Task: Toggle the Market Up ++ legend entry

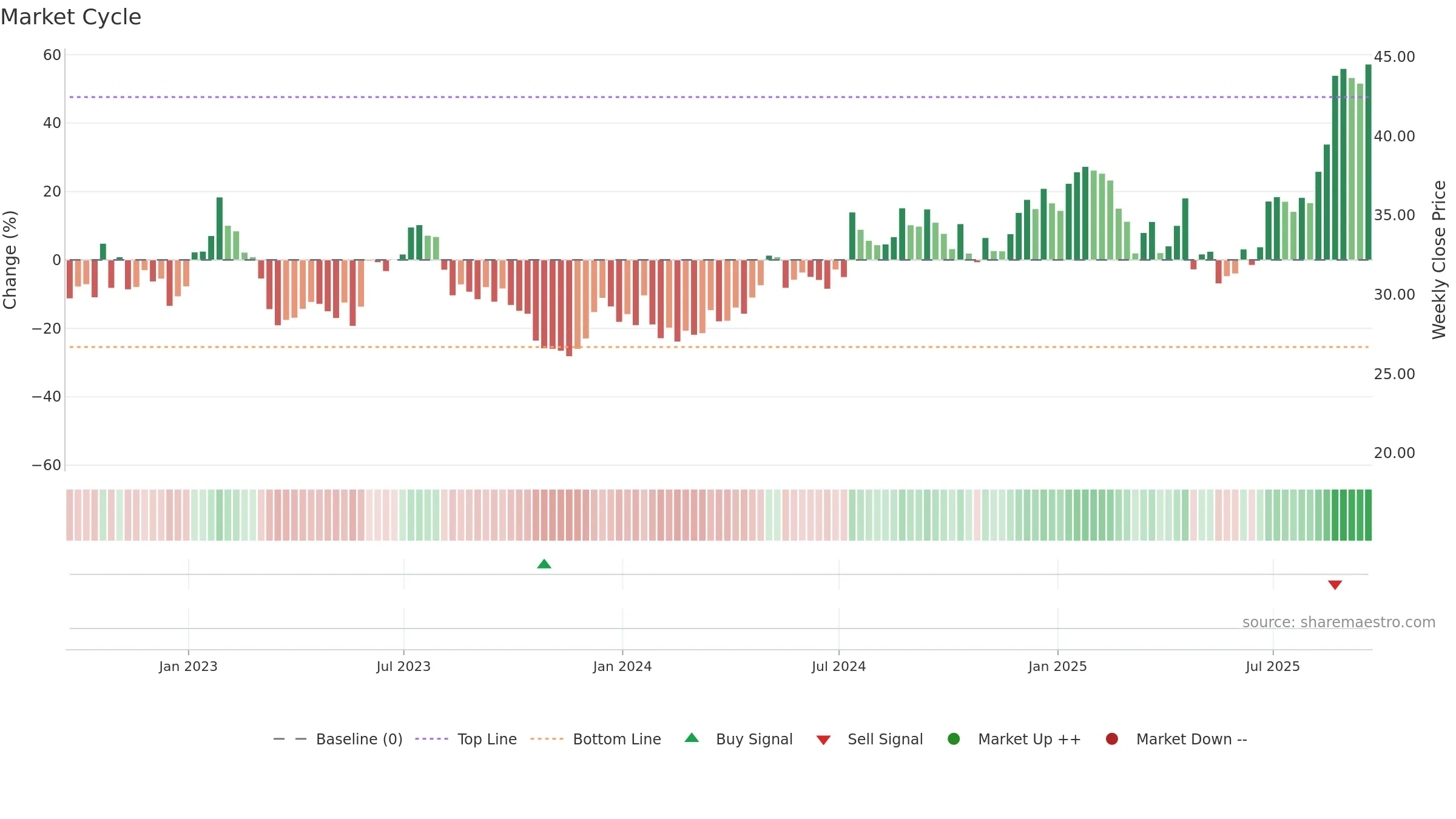Action: (1014, 739)
